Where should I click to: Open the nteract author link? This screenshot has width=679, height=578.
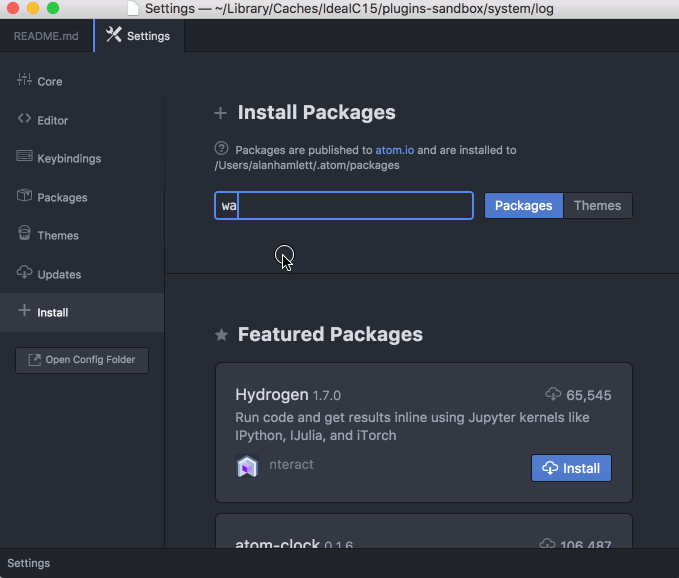(x=291, y=465)
